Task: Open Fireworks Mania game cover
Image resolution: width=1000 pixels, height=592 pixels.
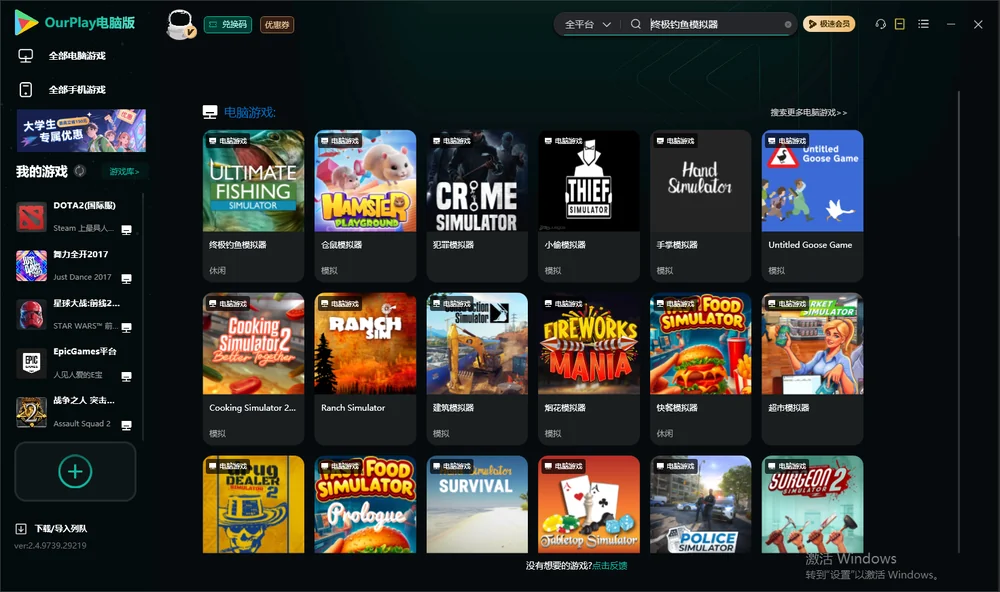Action: coord(589,343)
